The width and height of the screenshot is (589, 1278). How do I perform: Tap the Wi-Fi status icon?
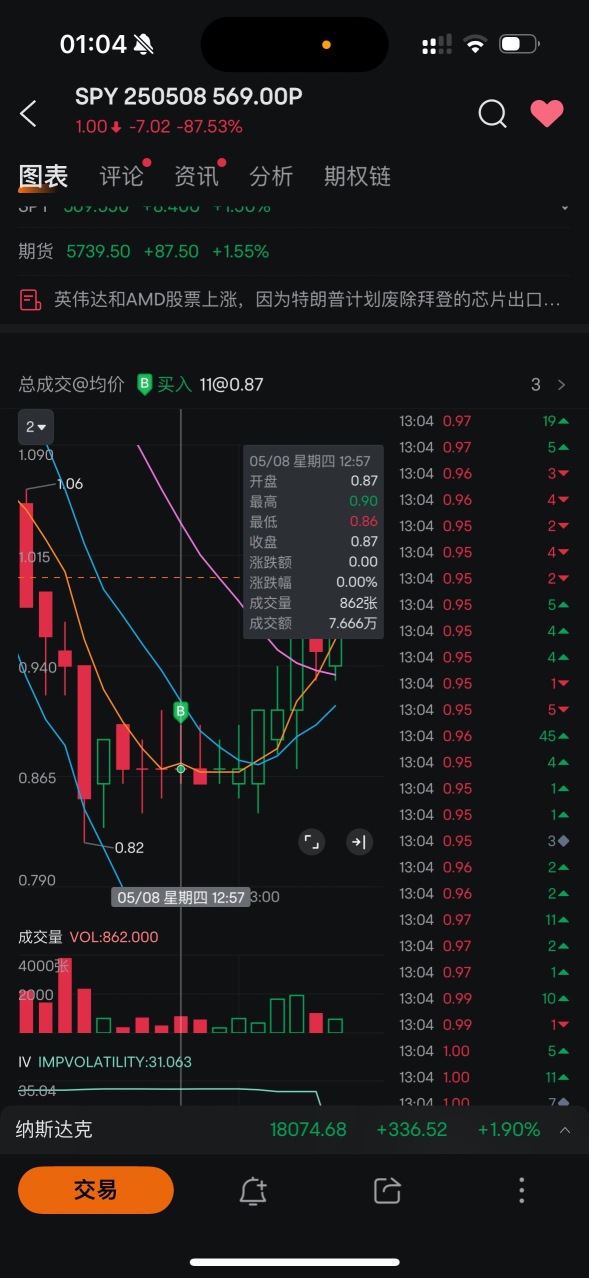475,44
